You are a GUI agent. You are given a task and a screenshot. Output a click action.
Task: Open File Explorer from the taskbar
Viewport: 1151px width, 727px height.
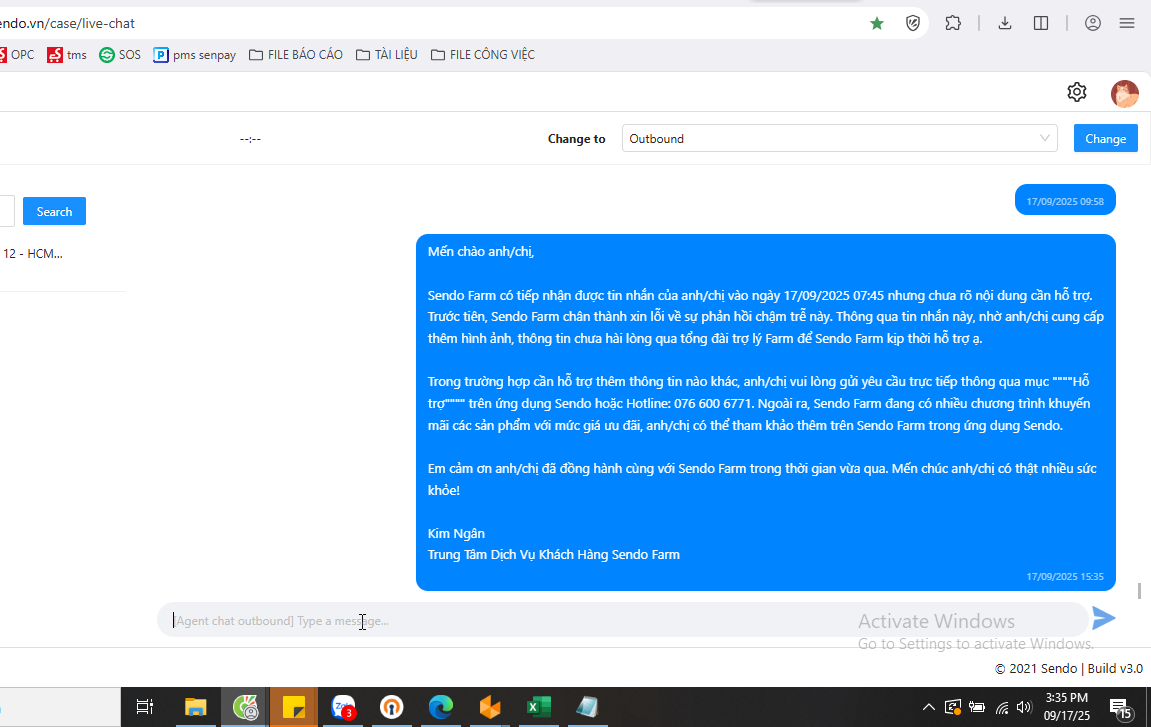pyautogui.click(x=195, y=706)
